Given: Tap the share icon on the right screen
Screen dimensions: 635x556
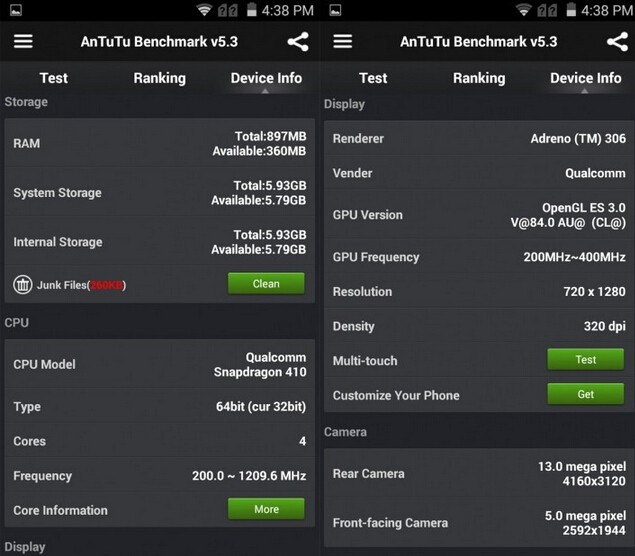Looking at the screenshot, I should (x=617, y=42).
